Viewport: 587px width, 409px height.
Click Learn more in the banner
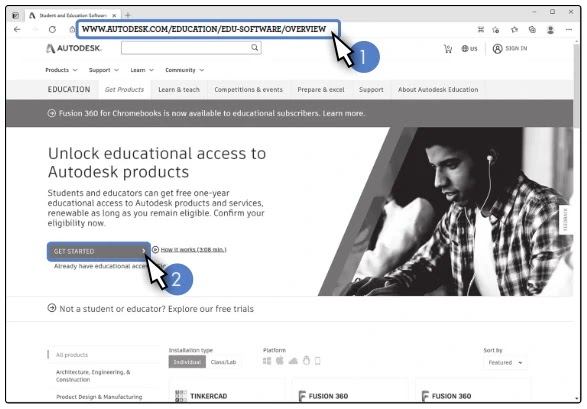344,113
